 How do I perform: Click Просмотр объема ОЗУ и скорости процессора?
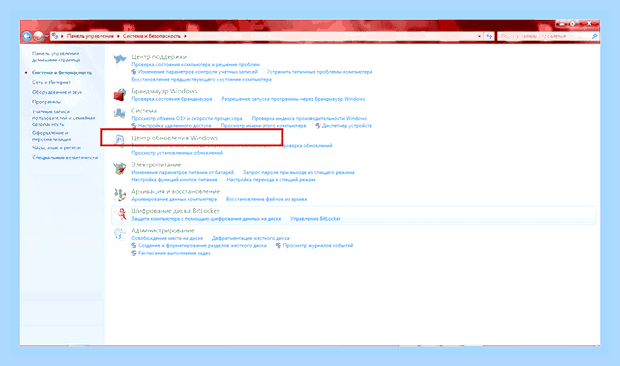coord(187,118)
